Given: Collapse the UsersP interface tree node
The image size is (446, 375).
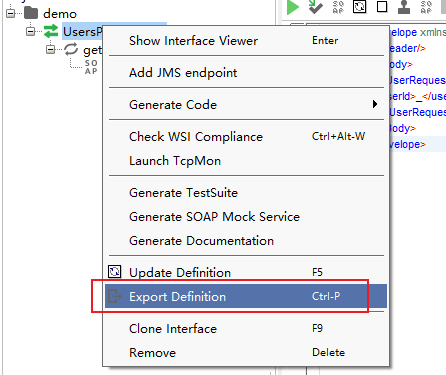Looking at the screenshot, I should pos(31,31).
